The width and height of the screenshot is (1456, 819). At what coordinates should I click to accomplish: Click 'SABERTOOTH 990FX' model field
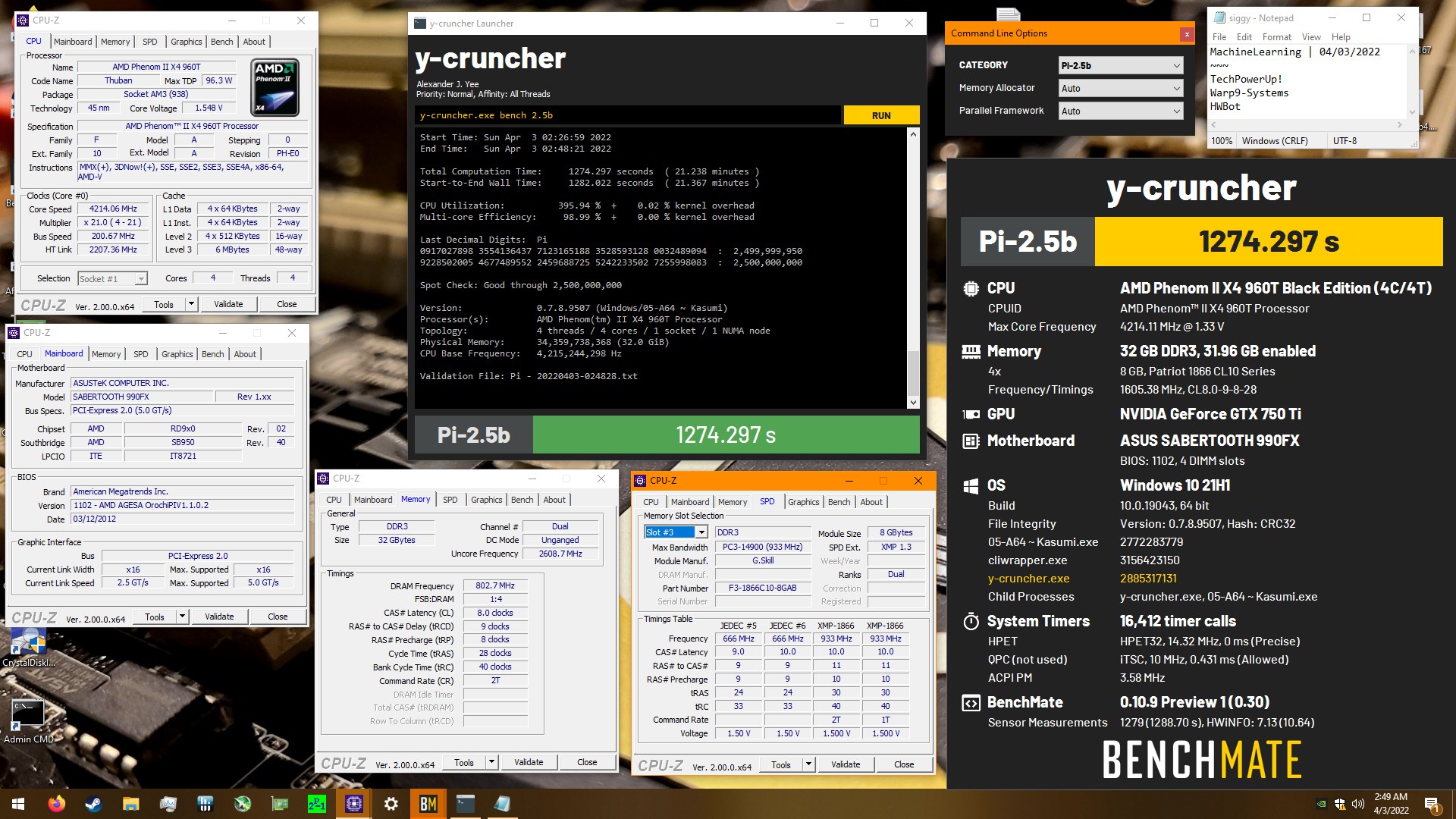tap(141, 397)
